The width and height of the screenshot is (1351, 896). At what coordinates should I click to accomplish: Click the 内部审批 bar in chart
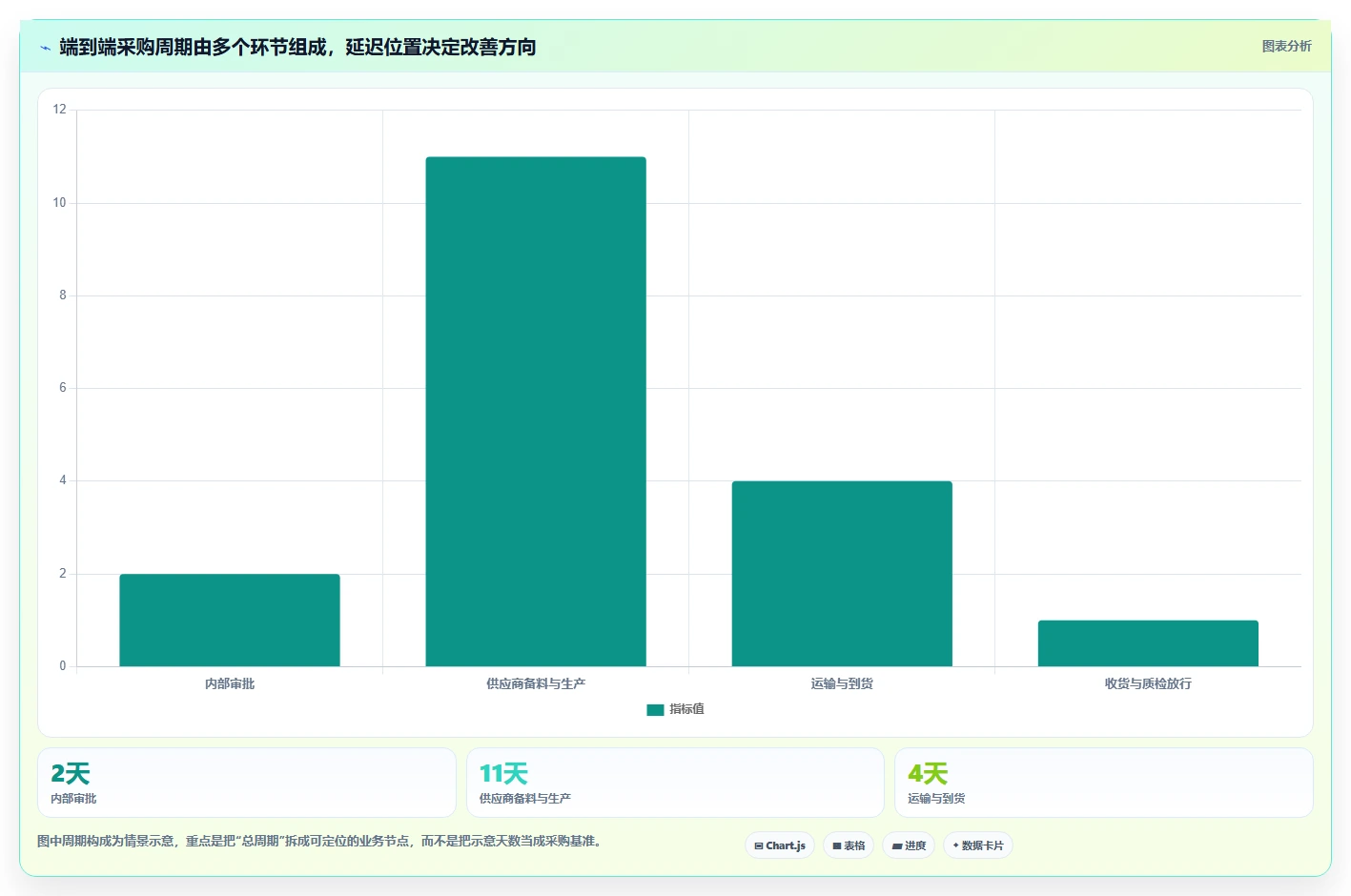230,620
